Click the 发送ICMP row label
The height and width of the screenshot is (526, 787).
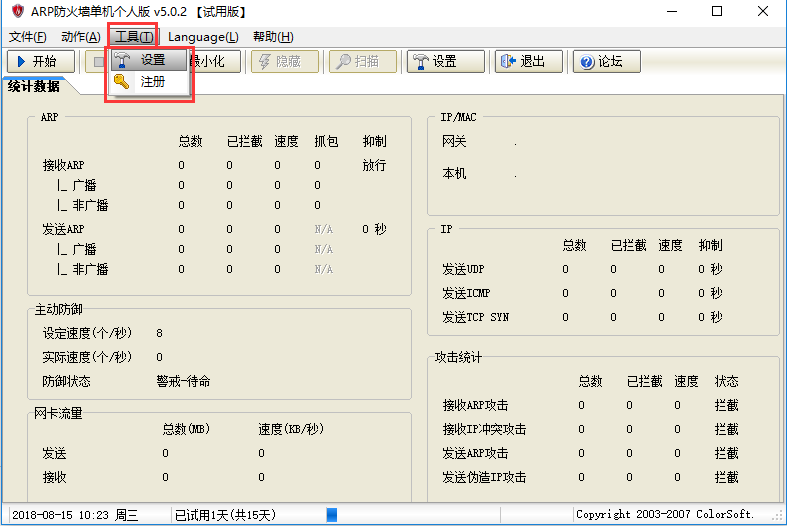pos(466,293)
